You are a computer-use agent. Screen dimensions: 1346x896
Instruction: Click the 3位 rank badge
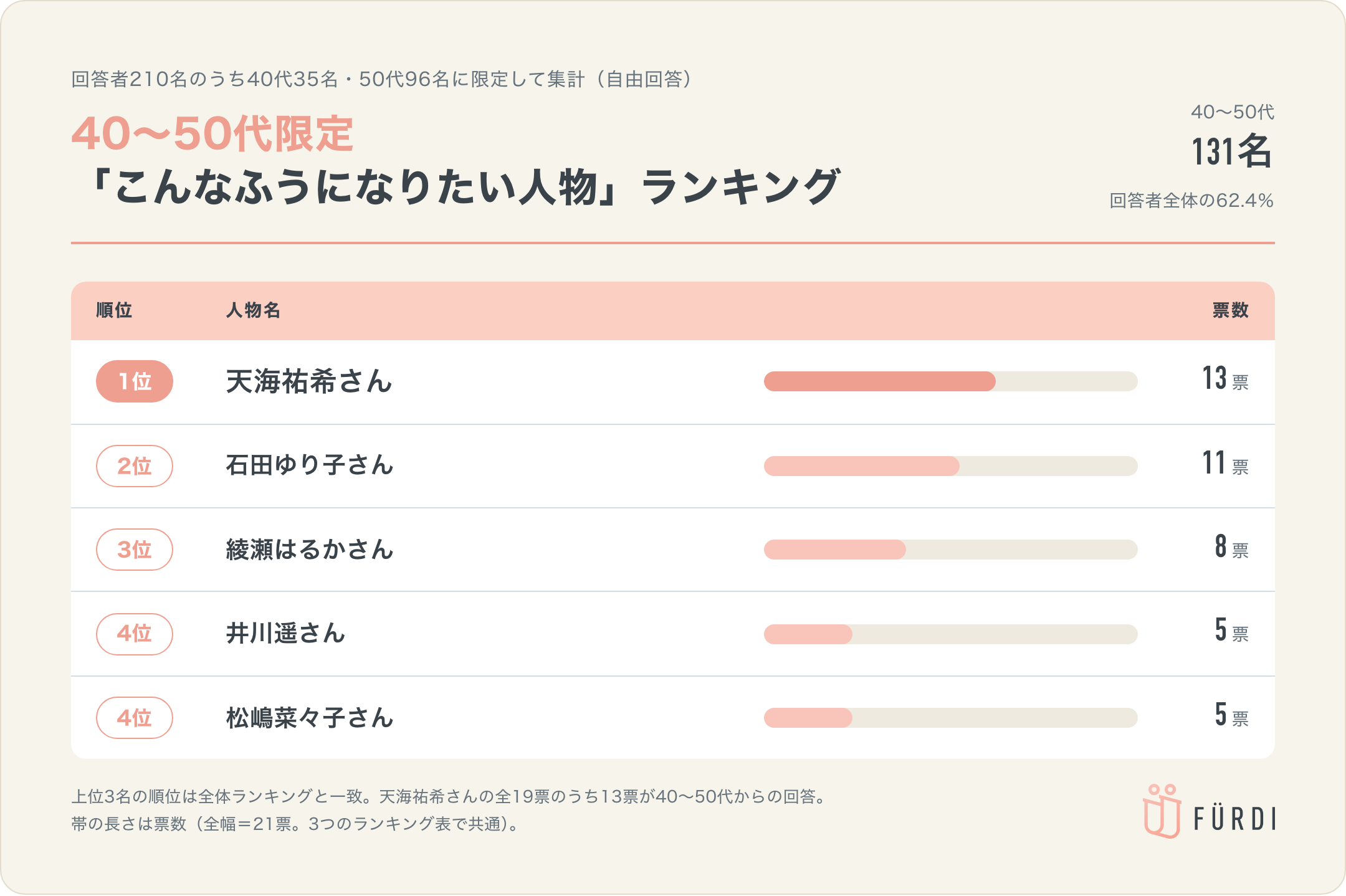coord(135,550)
